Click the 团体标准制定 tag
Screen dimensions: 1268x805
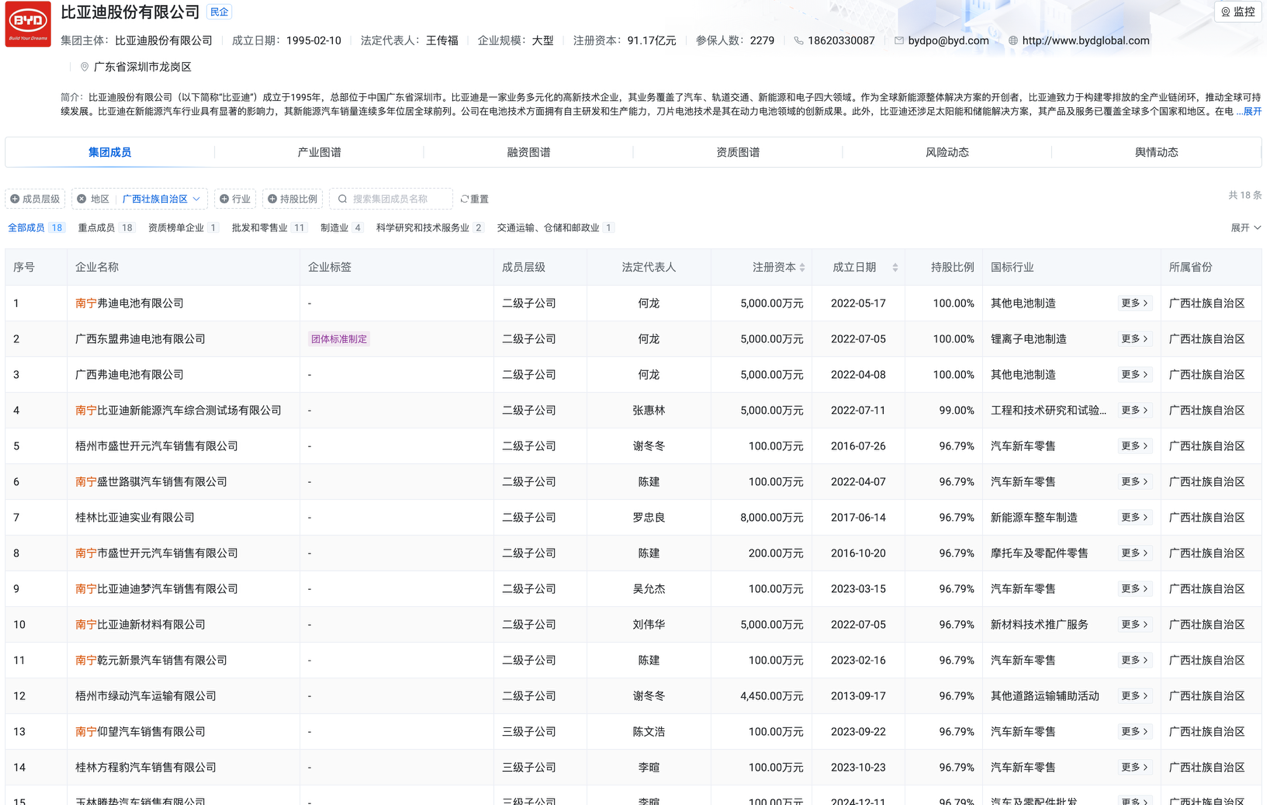click(x=339, y=339)
